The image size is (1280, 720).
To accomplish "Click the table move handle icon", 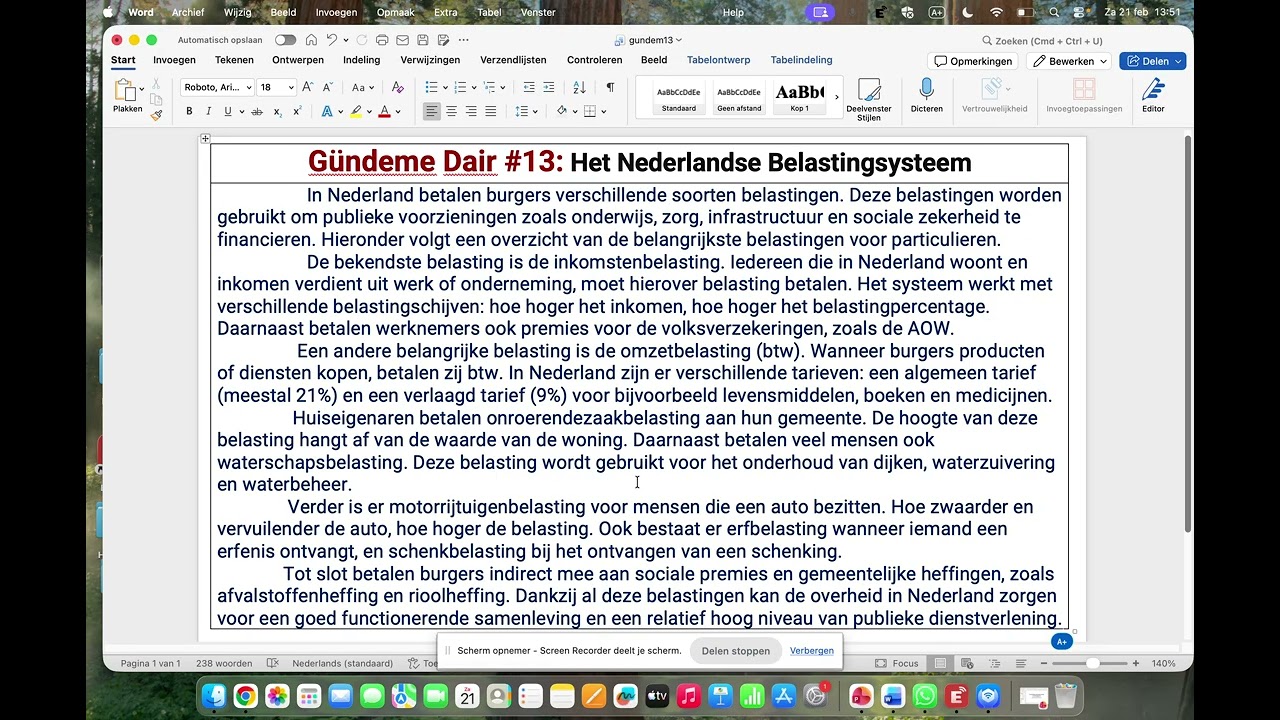I will 205,139.
